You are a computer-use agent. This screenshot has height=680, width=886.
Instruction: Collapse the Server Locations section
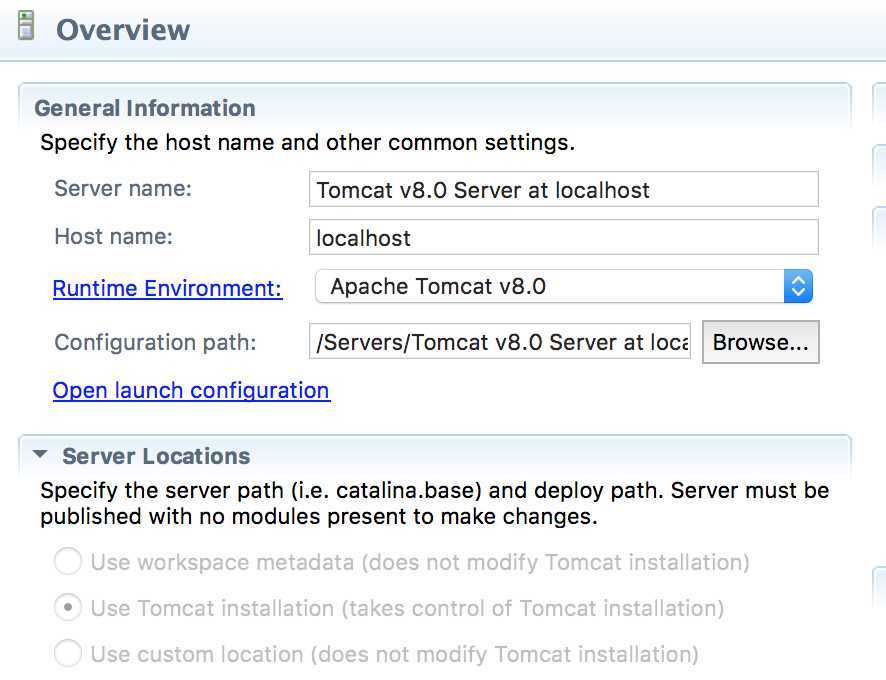pyautogui.click(x=40, y=454)
